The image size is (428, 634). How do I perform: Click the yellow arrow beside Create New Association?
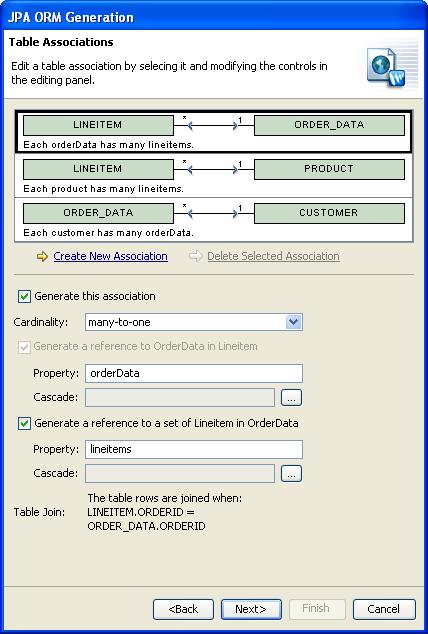tap(42, 256)
